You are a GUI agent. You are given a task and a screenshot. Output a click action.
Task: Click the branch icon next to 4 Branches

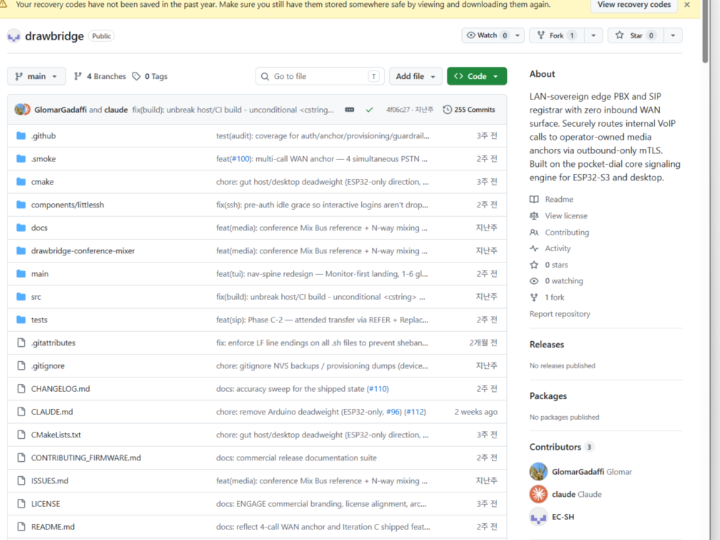pyautogui.click(x=78, y=76)
